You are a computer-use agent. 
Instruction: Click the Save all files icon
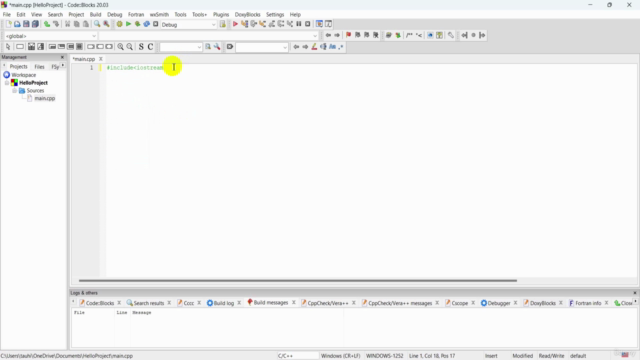(x=36, y=24)
